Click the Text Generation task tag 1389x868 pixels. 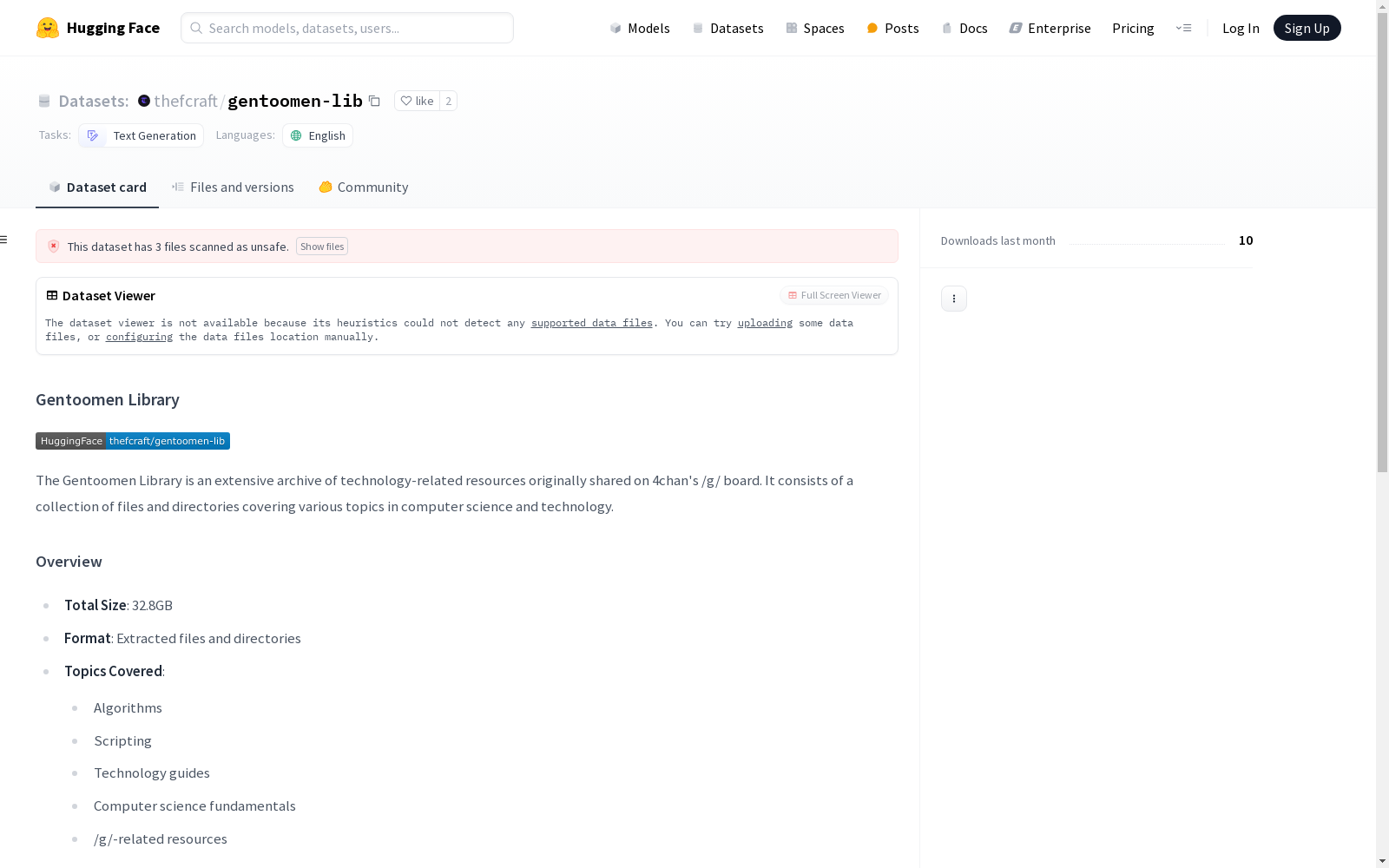click(x=142, y=135)
